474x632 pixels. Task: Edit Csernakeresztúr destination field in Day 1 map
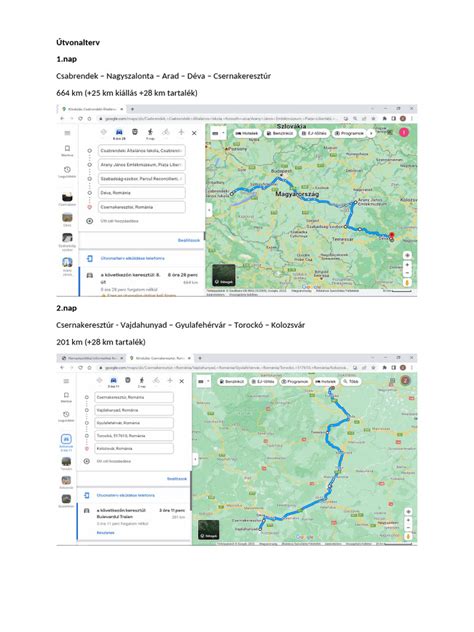[x=141, y=207]
